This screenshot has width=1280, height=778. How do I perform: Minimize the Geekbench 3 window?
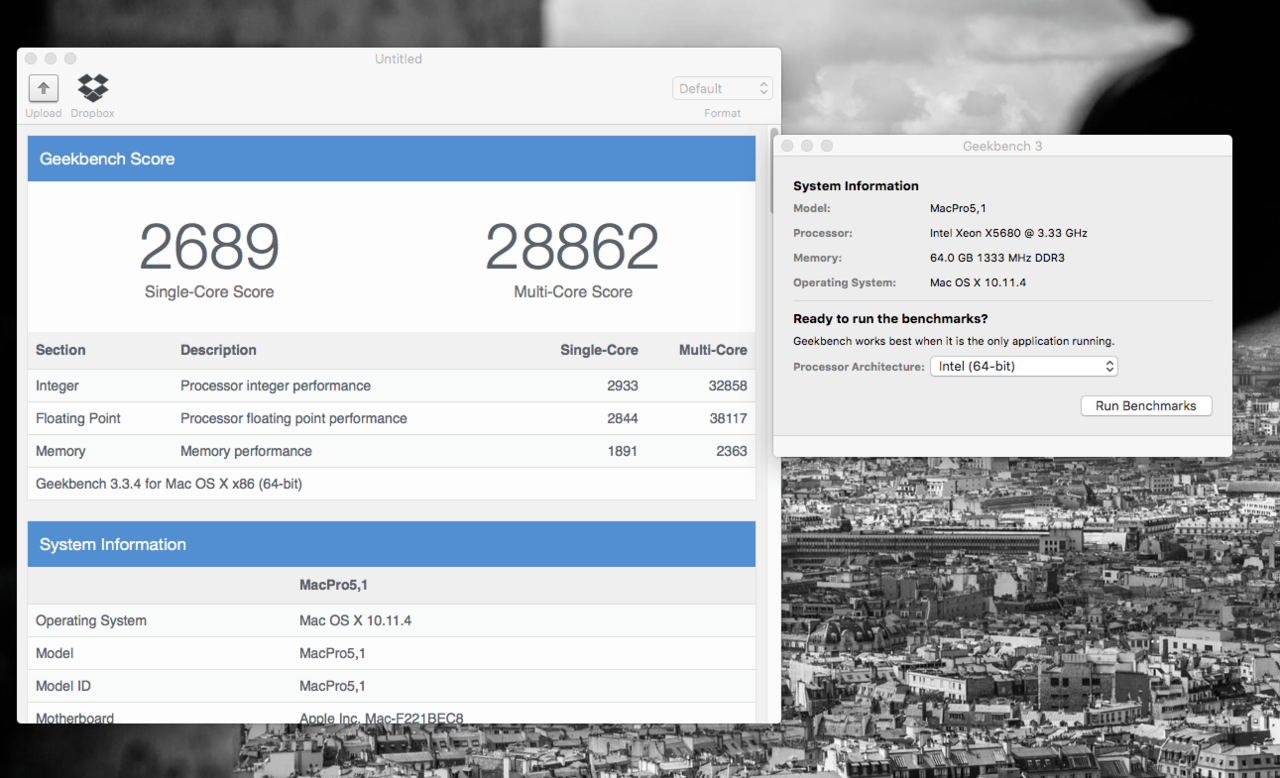coord(807,146)
